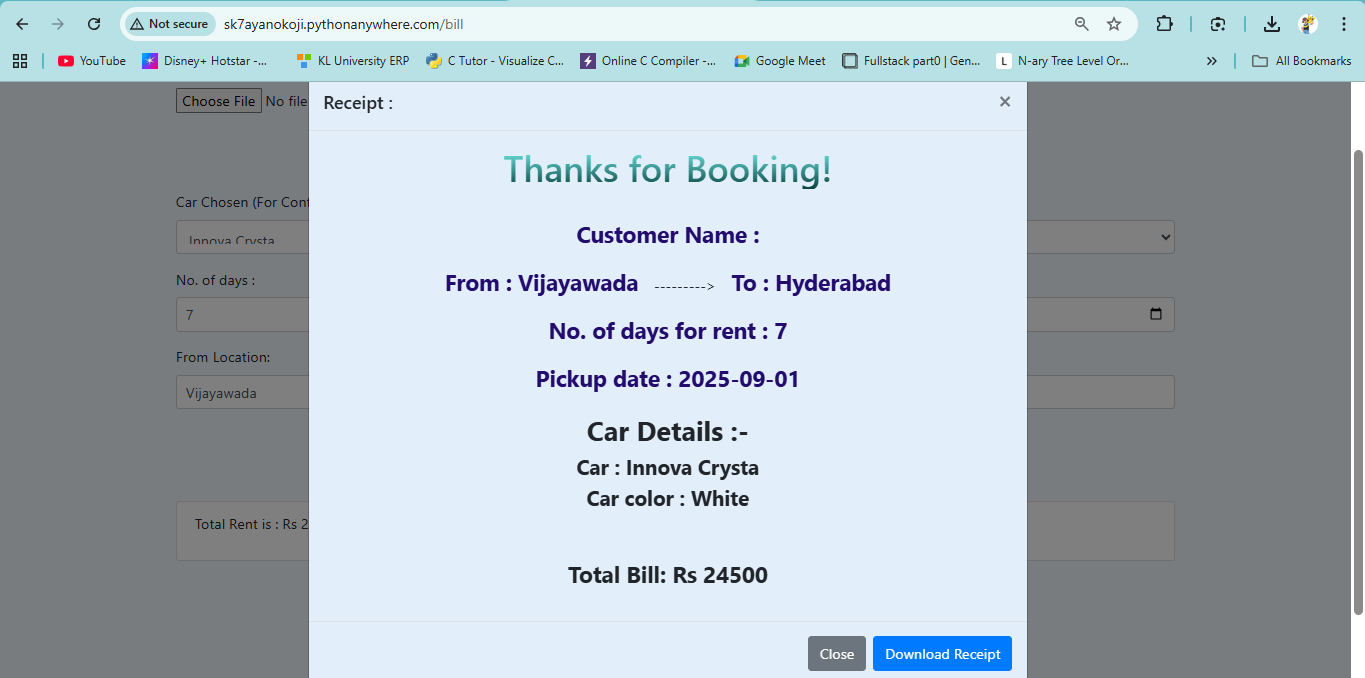Open the car selection dropdown arrow

pos(1164,237)
